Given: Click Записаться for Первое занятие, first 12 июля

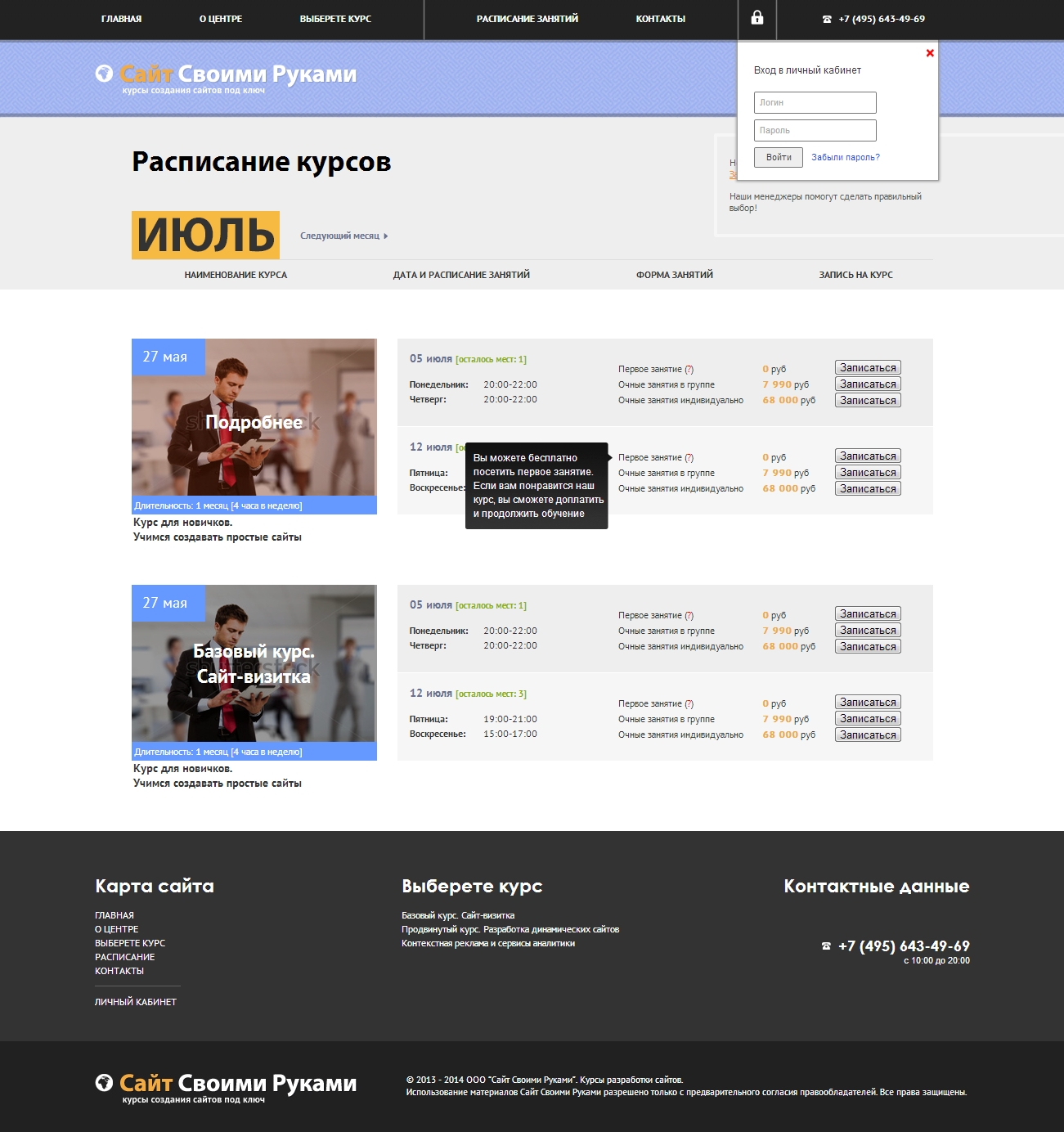Looking at the screenshot, I should pos(868,456).
